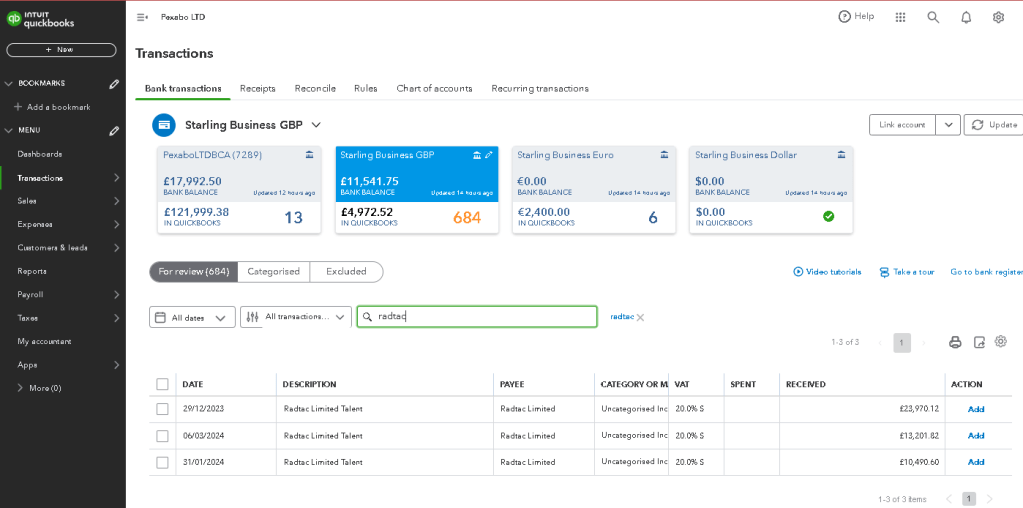Open My accountant in the sidebar

[44, 342]
